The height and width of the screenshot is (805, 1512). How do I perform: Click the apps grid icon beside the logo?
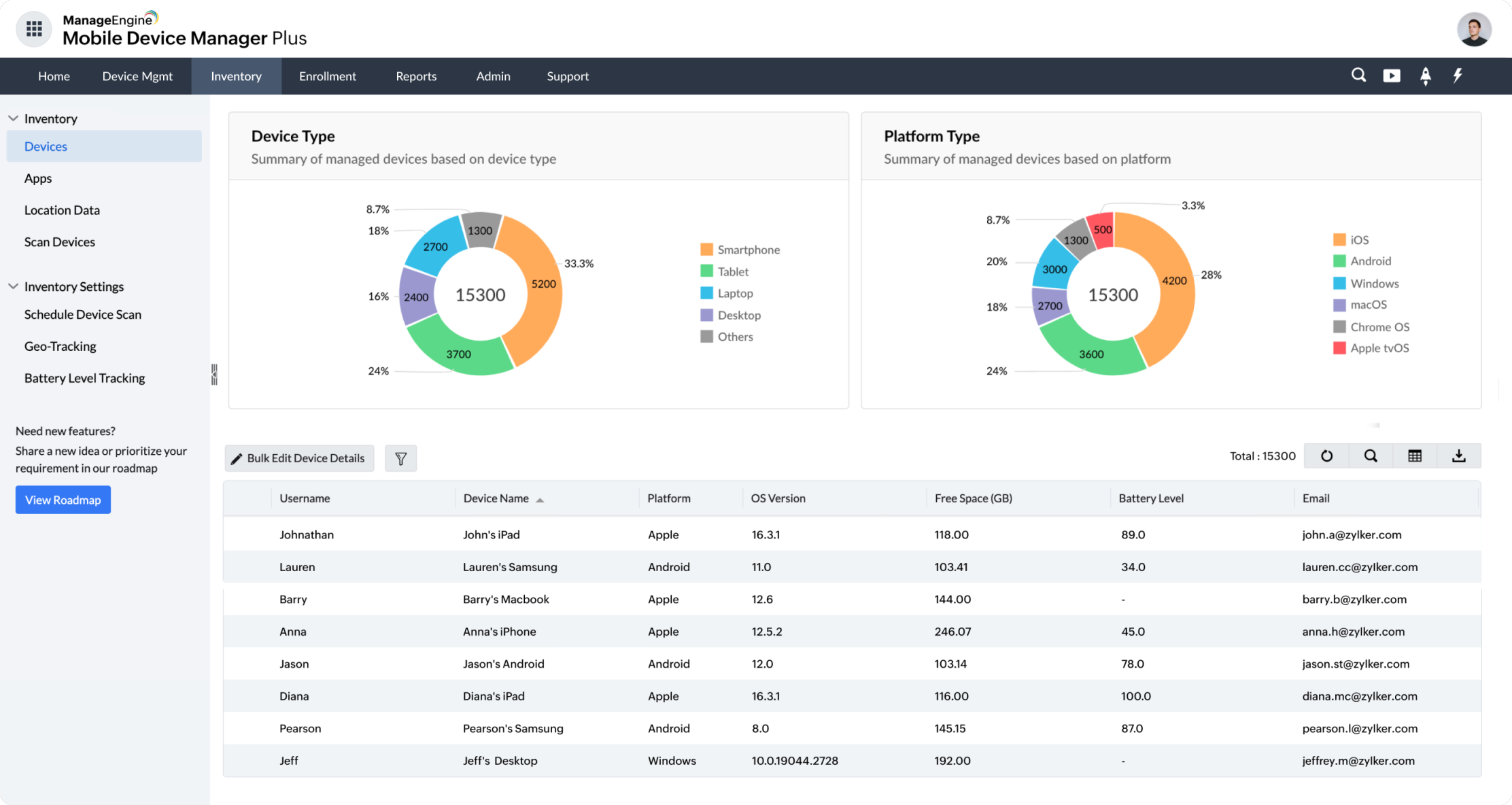(33, 29)
